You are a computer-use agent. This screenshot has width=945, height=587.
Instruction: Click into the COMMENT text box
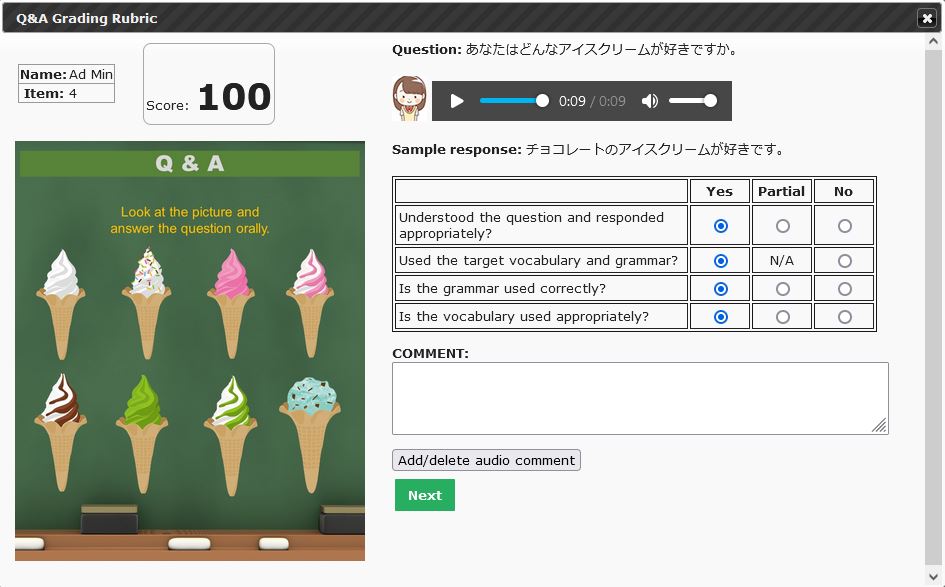[639, 398]
